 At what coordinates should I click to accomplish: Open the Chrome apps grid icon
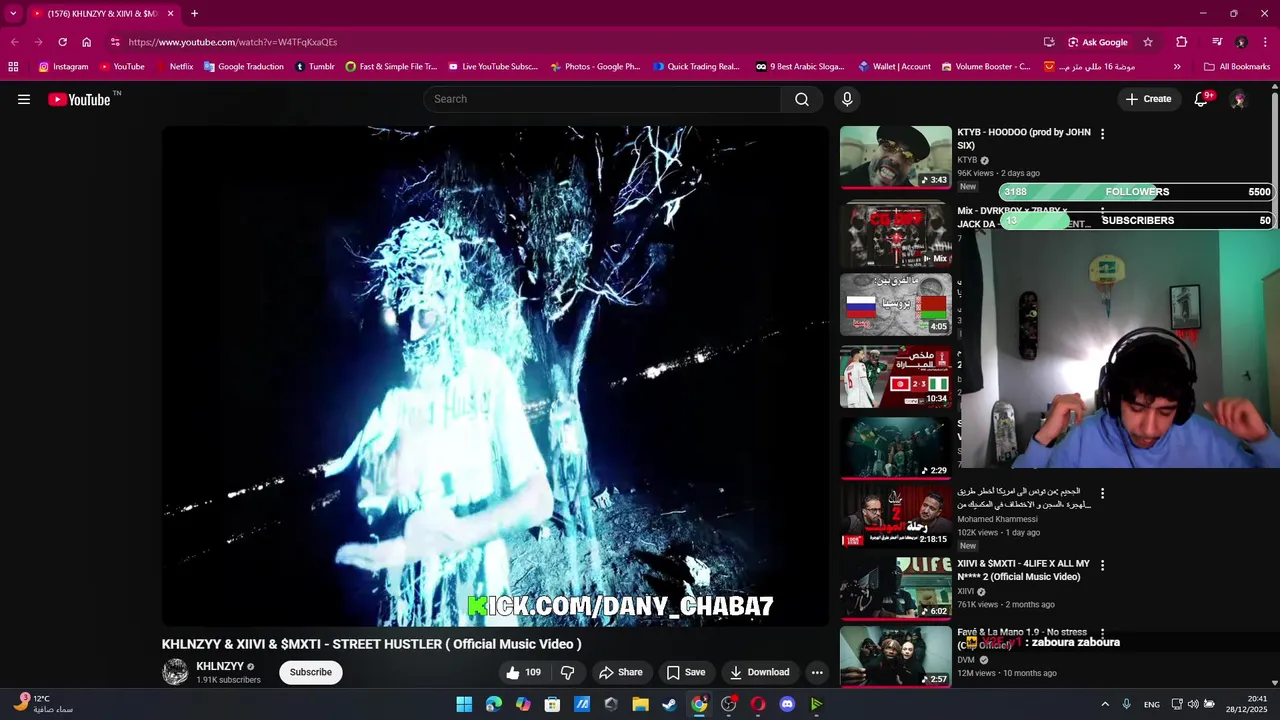[13, 67]
